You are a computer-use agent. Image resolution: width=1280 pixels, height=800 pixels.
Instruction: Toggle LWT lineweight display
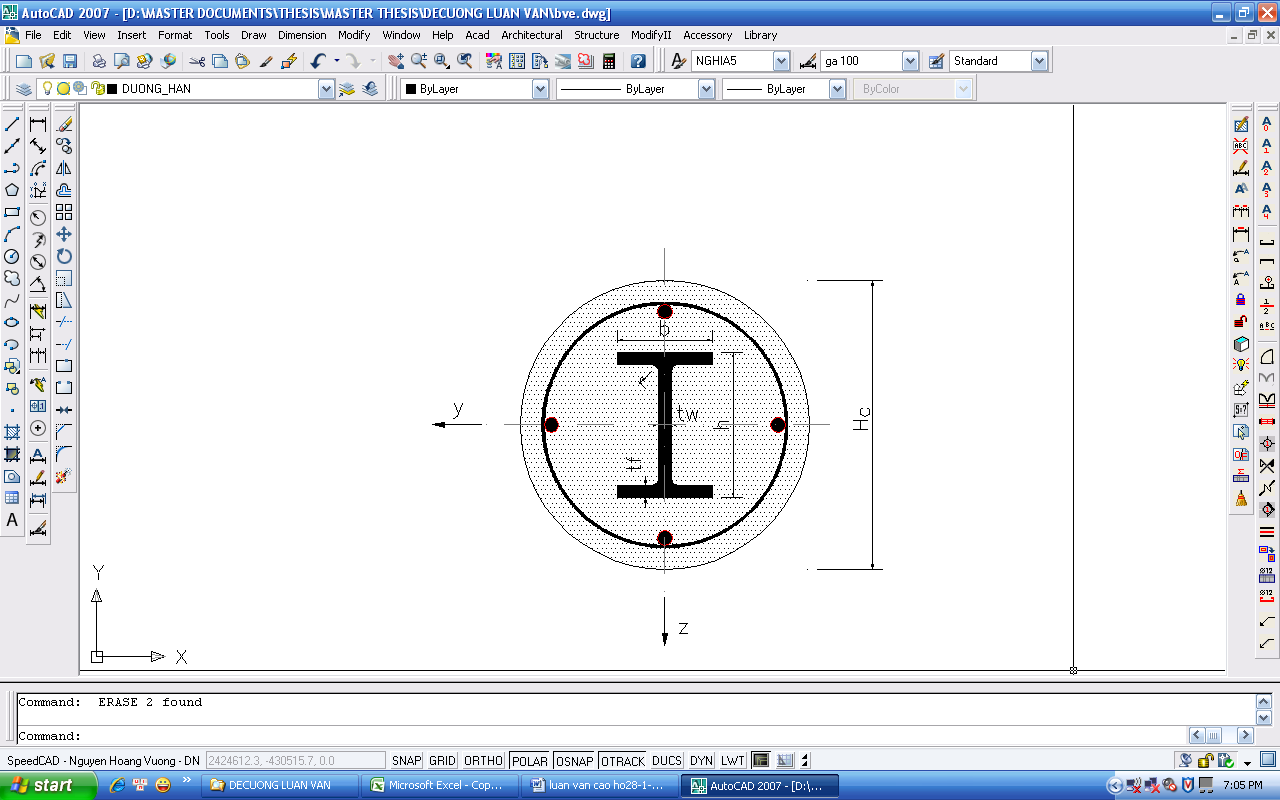coord(732,761)
